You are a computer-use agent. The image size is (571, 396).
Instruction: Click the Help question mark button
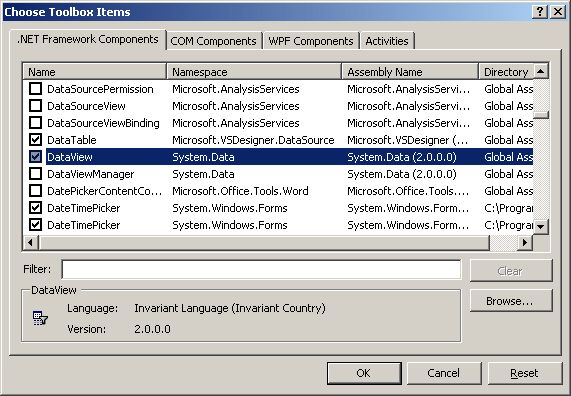tap(540, 12)
